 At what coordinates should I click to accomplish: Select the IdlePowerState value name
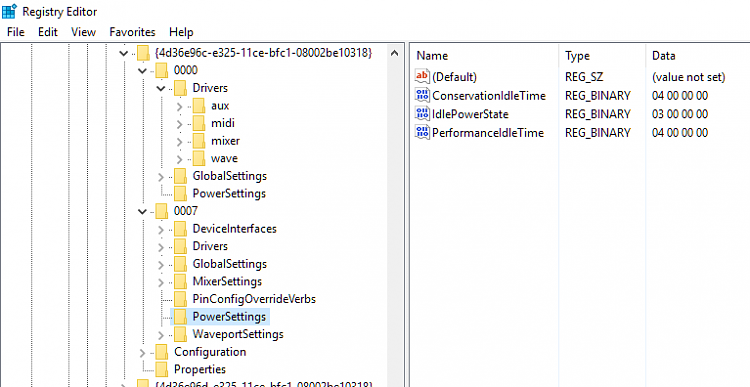(470, 114)
